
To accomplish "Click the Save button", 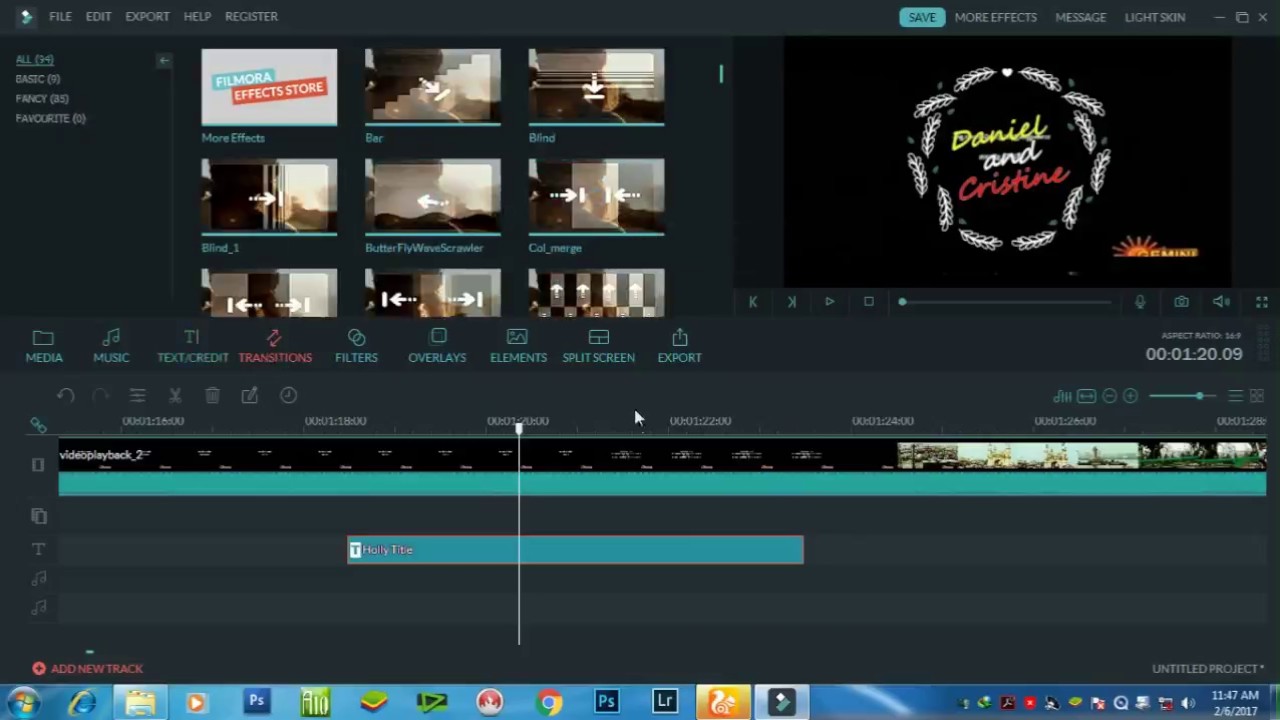I will point(922,17).
